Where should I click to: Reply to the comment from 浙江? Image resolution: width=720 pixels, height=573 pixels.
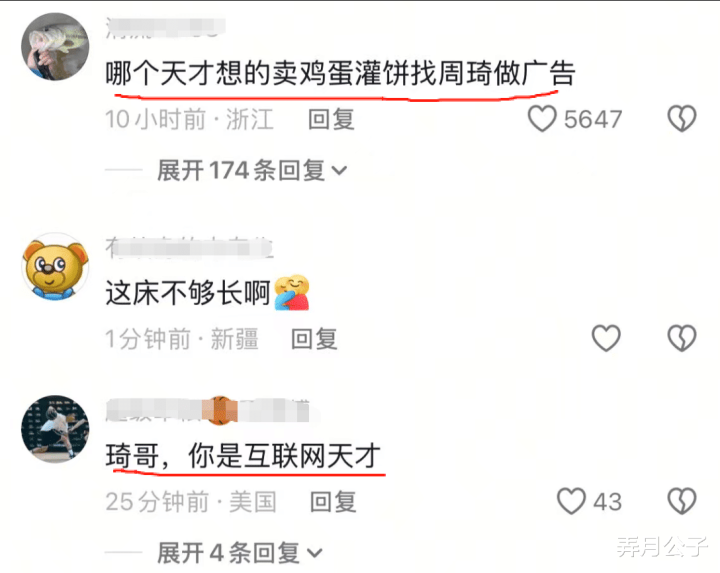(331, 119)
